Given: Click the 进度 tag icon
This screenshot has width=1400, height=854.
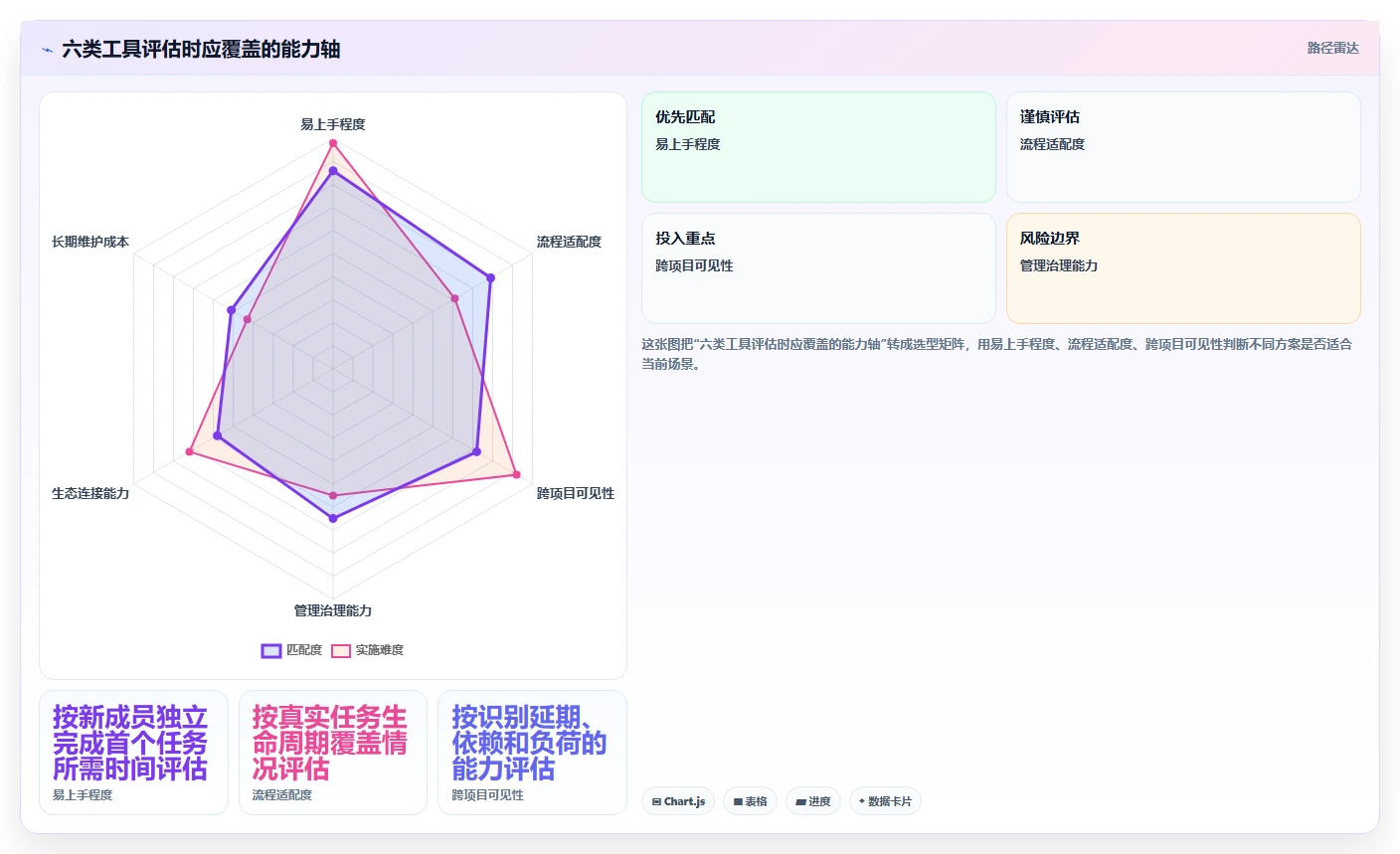Looking at the screenshot, I should (800, 801).
